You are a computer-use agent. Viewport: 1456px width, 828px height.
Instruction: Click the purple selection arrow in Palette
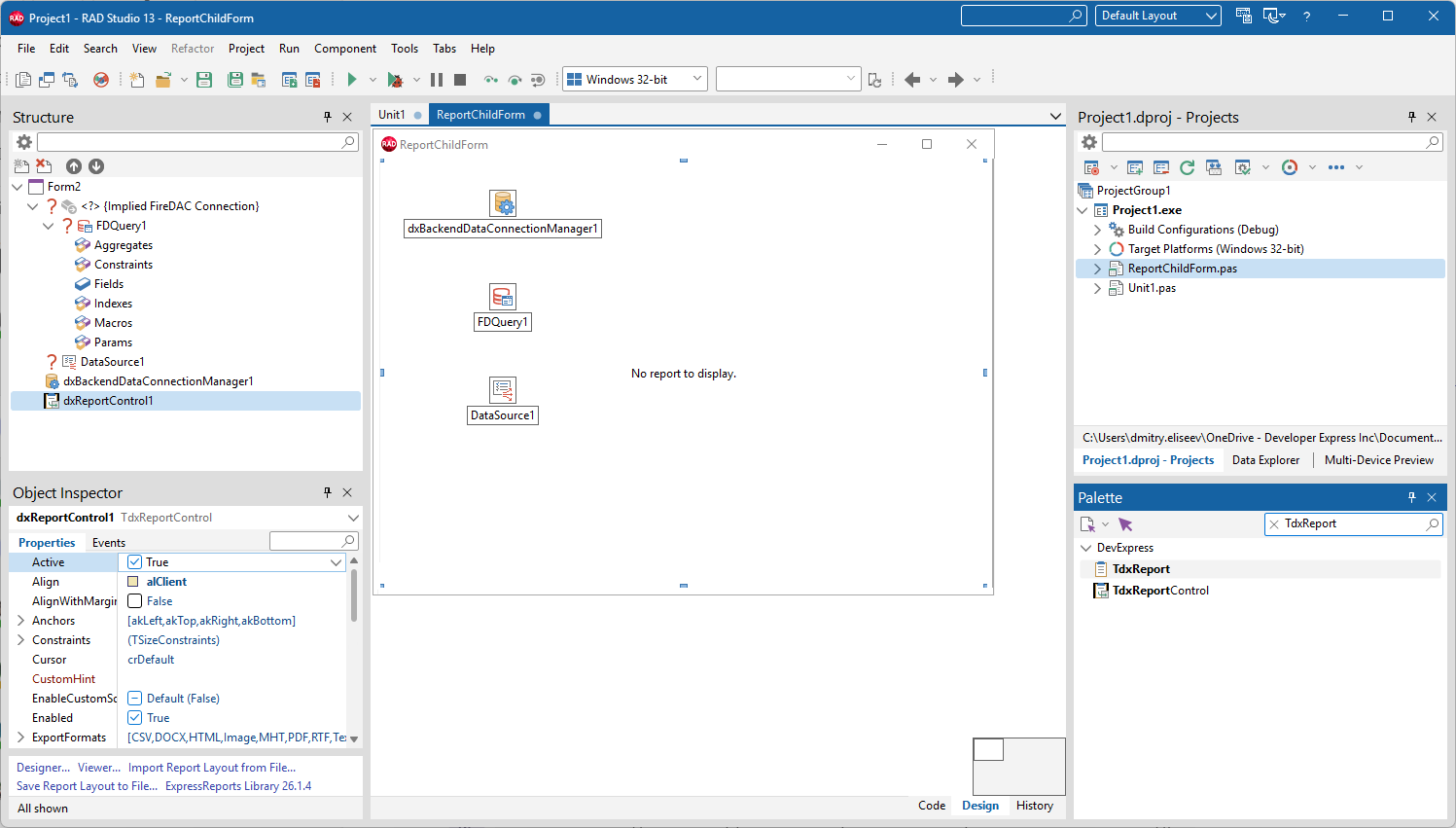(1125, 524)
